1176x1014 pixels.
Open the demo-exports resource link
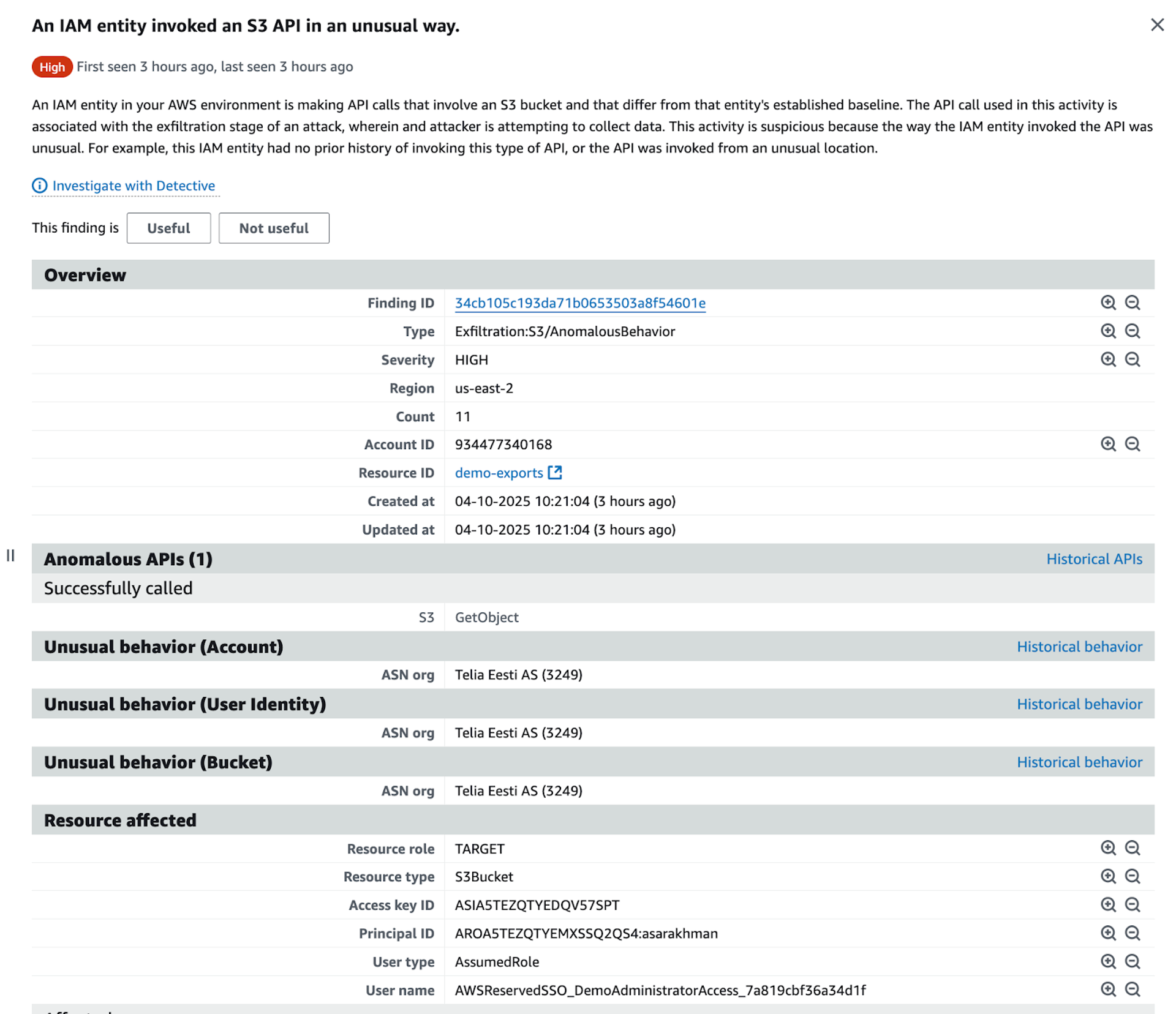[499, 473]
